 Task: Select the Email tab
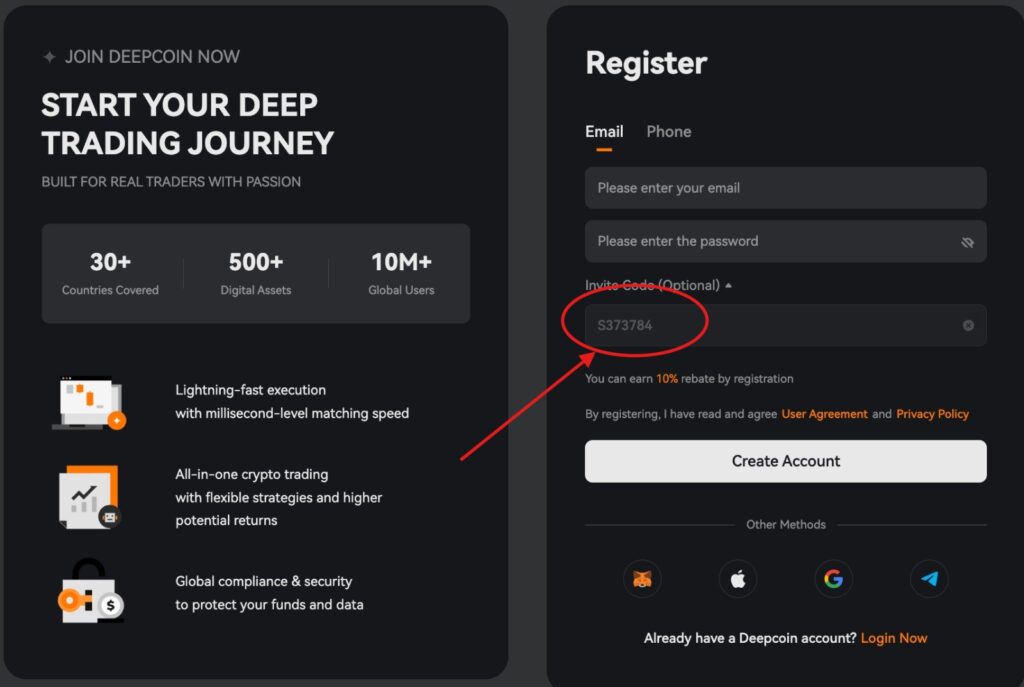pos(604,131)
